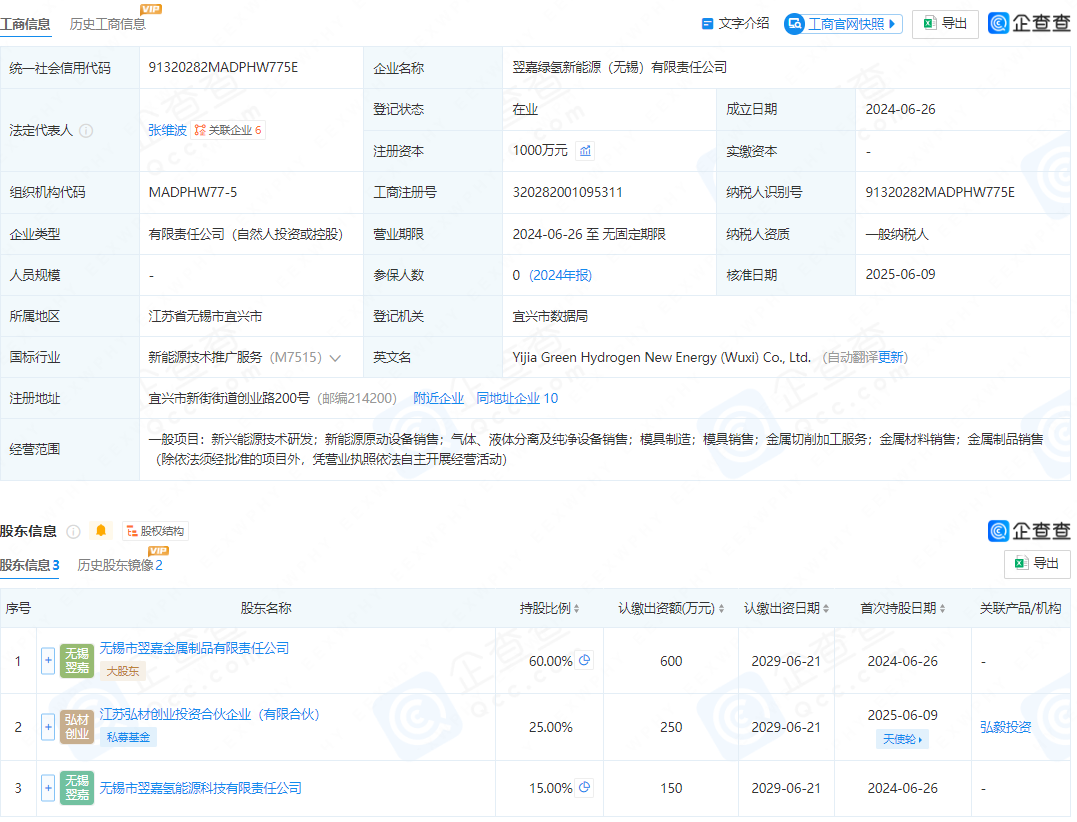Screen dimensions: 1077x822
Task: Expand row for 江苏弘材创业投资合伙企业
Action: 48,727
